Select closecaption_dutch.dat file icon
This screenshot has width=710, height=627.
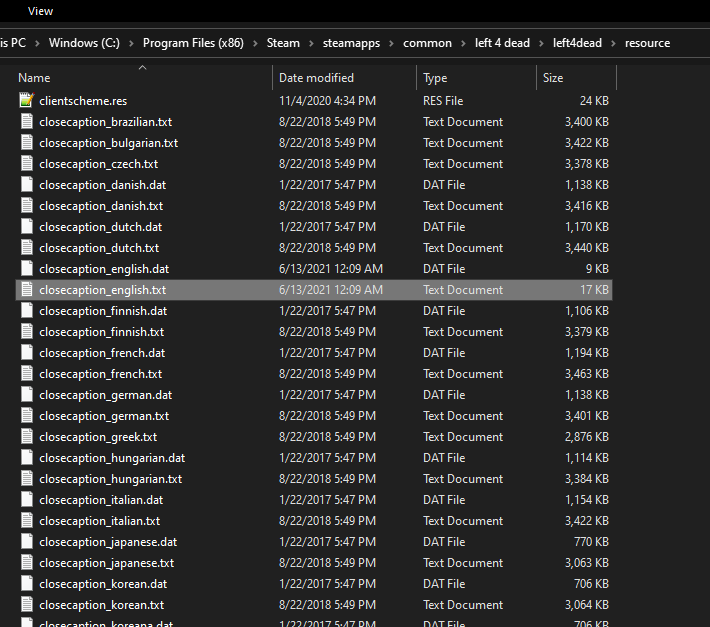coord(27,226)
